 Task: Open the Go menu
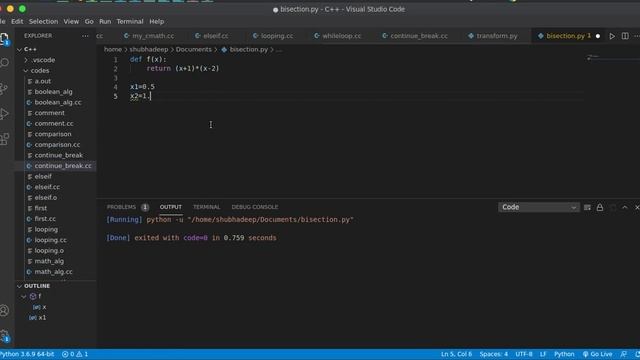coord(89,22)
